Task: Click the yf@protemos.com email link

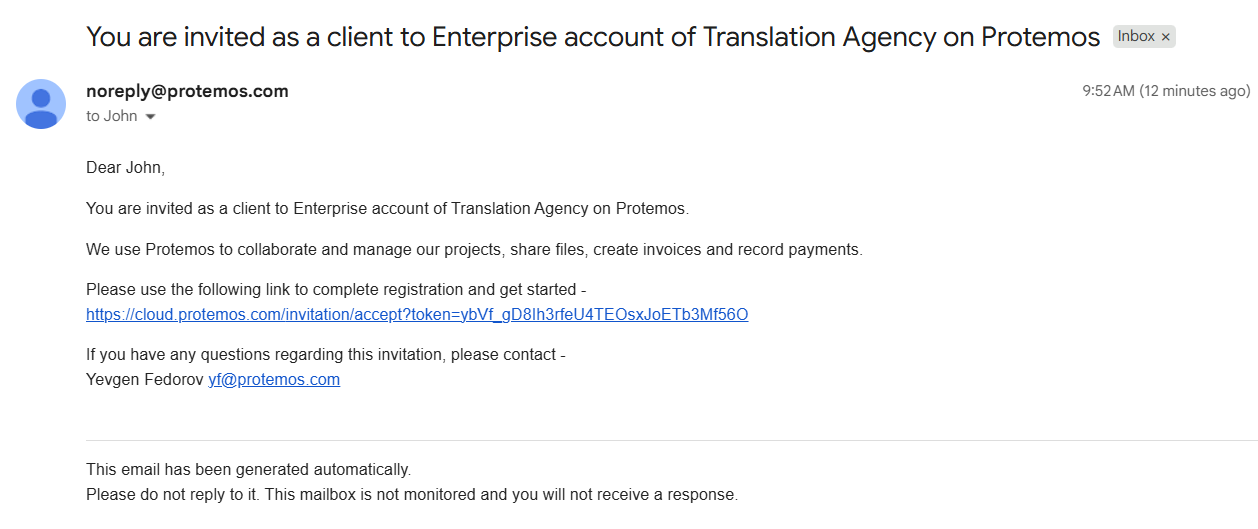Action: point(274,380)
